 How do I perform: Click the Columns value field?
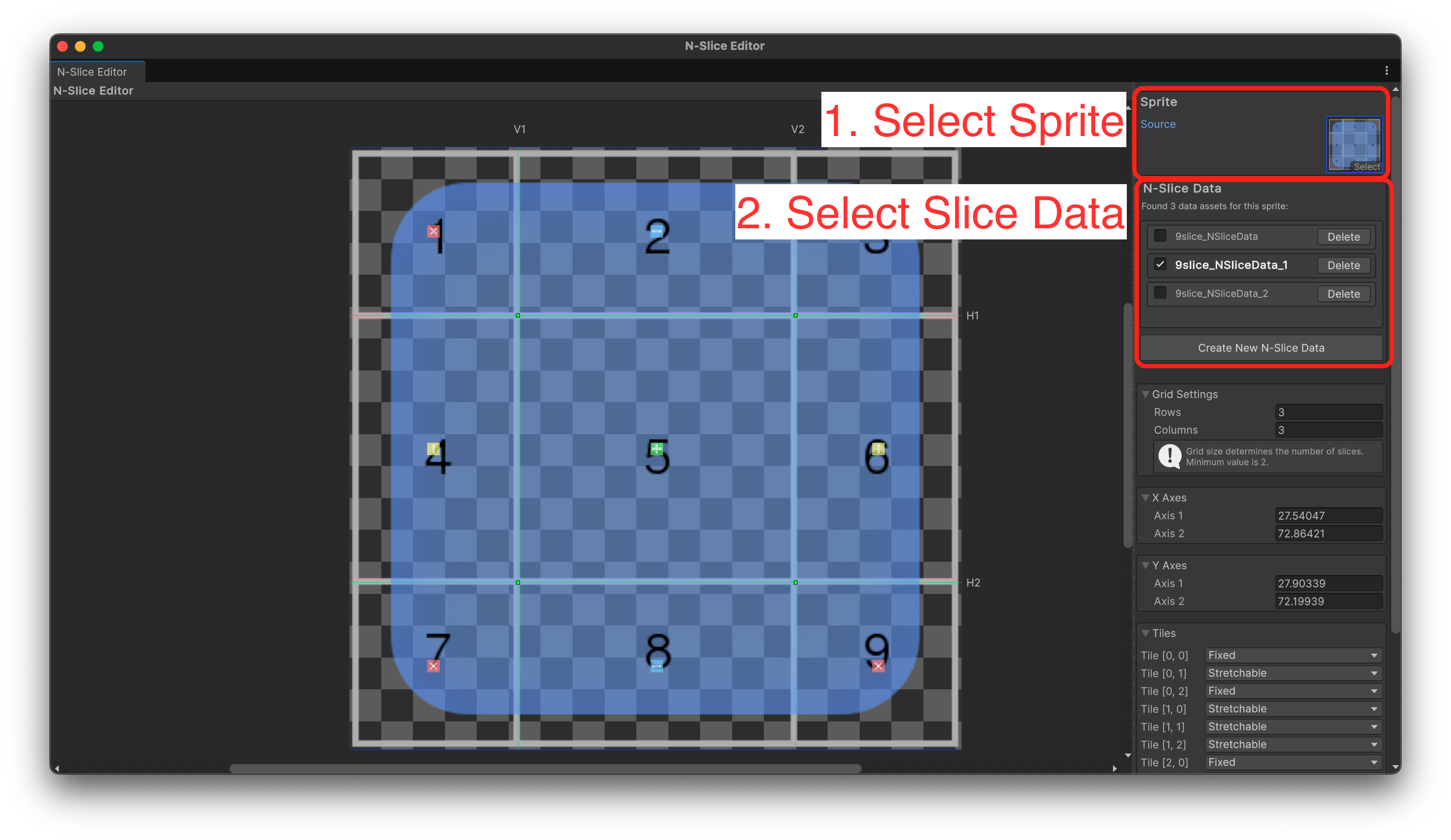tap(1328, 430)
